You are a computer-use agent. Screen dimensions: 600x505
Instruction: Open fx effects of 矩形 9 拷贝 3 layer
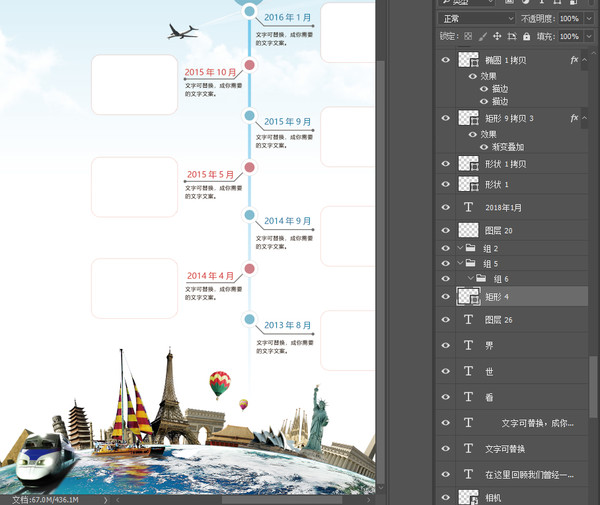pos(574,118)
